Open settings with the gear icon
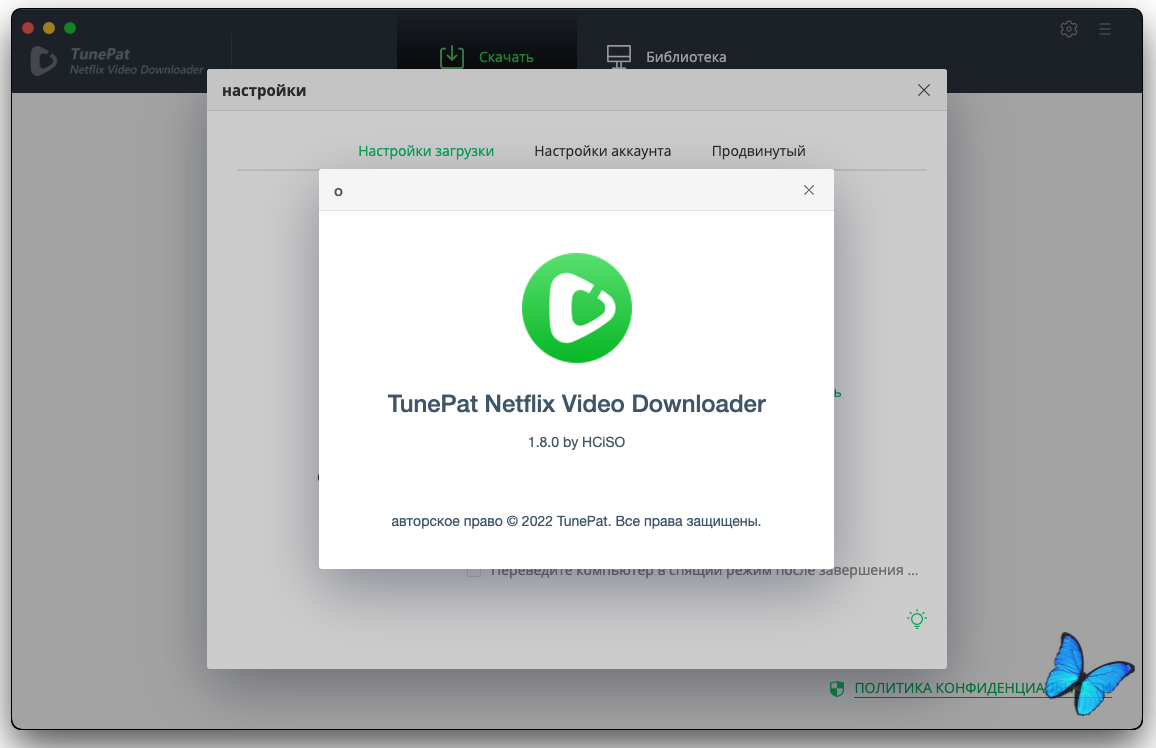Screen dimensions: 1156x748 pos(1069,29)
